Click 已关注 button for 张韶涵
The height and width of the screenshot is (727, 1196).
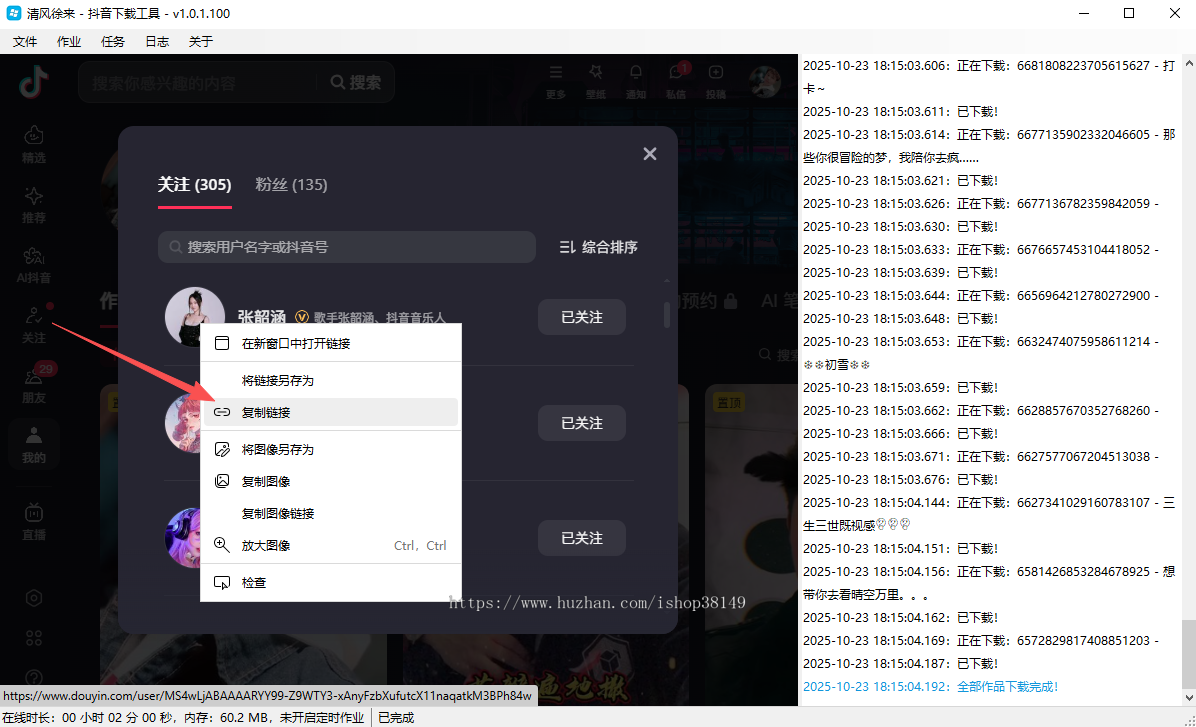[x=582, y=317]
